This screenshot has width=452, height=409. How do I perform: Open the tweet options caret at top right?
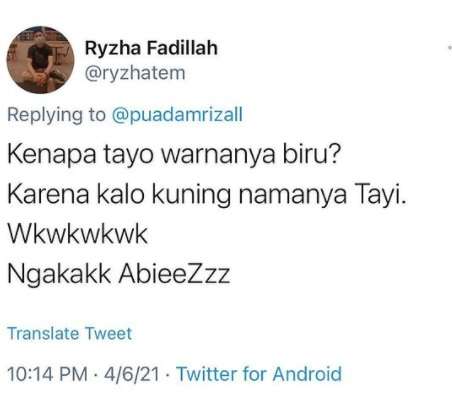450,48
